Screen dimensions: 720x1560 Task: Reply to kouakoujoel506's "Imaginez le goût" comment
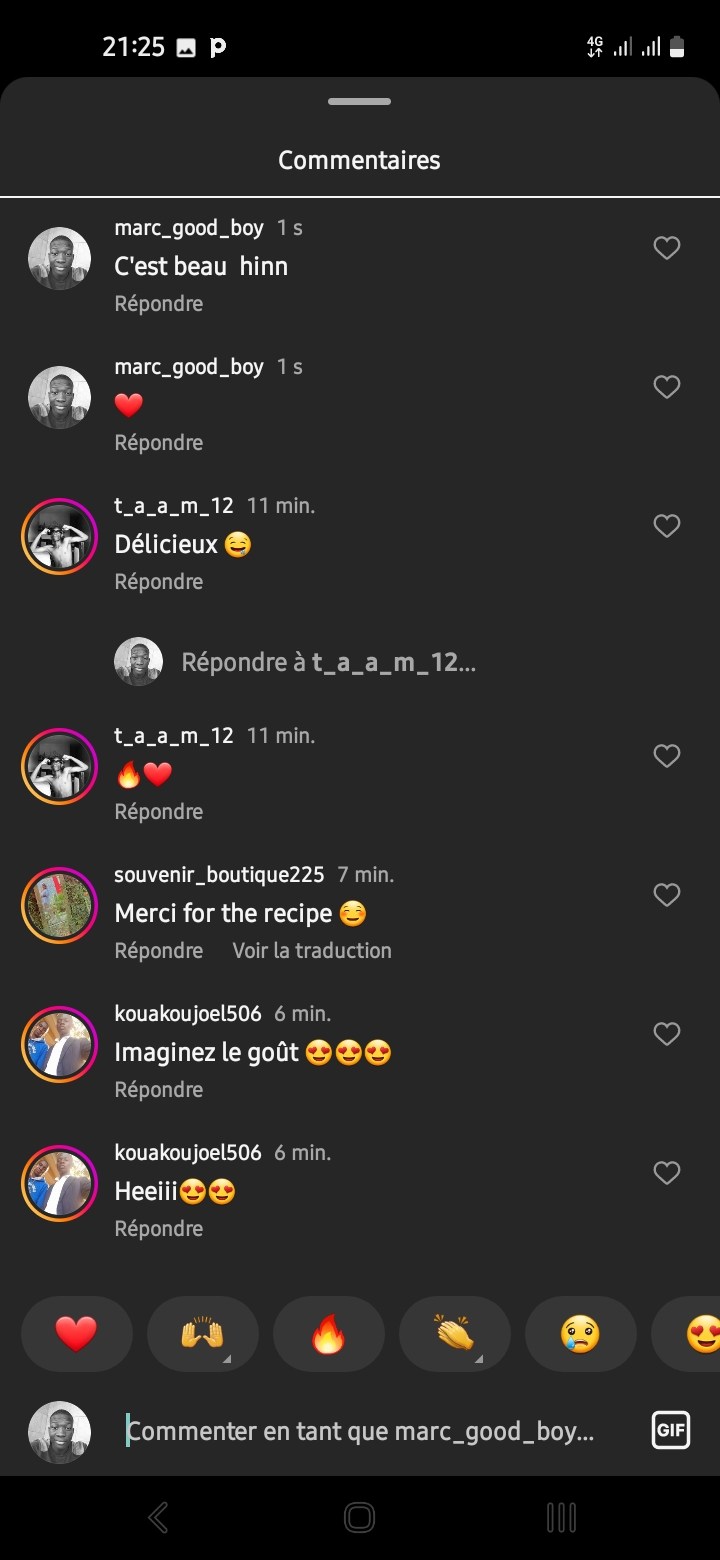(159, 1090)
